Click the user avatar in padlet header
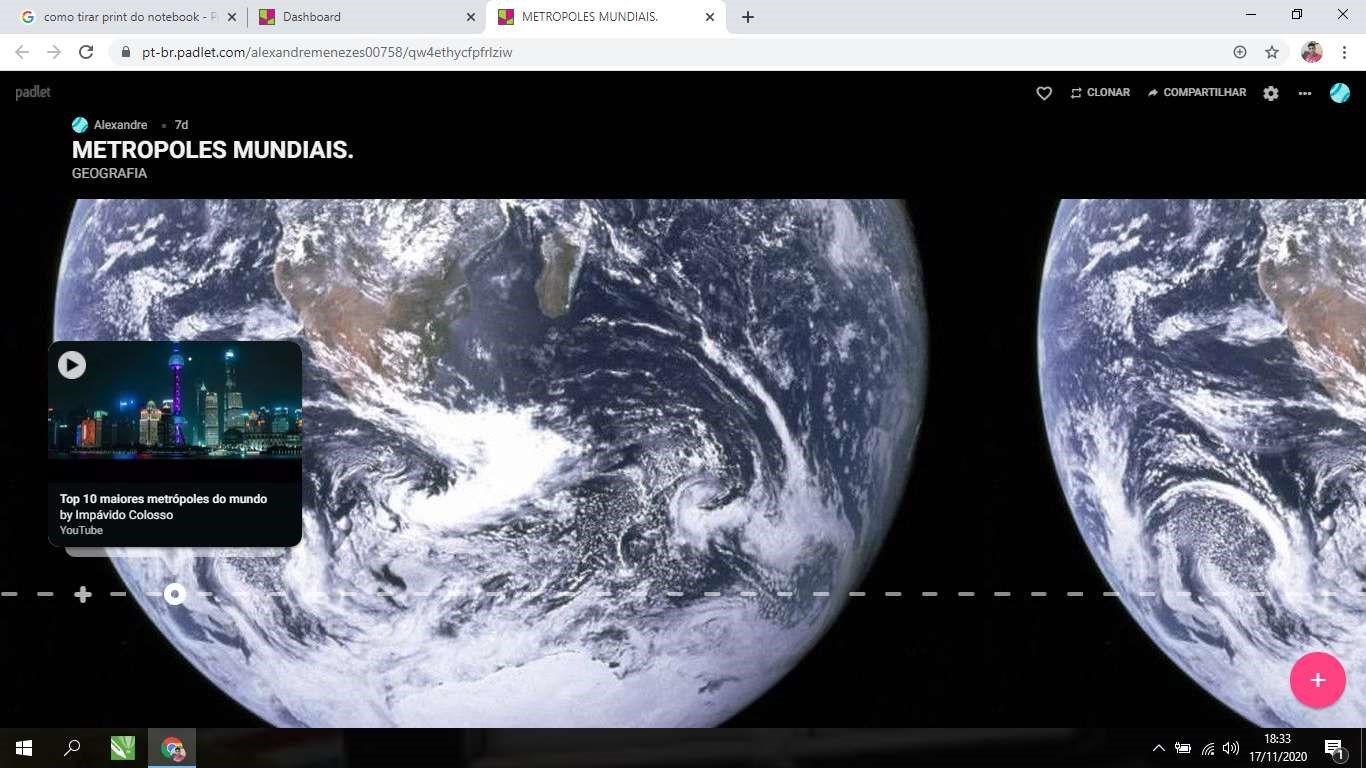1366x768 pixels. pyautogui.click(x=1340, y=93)
